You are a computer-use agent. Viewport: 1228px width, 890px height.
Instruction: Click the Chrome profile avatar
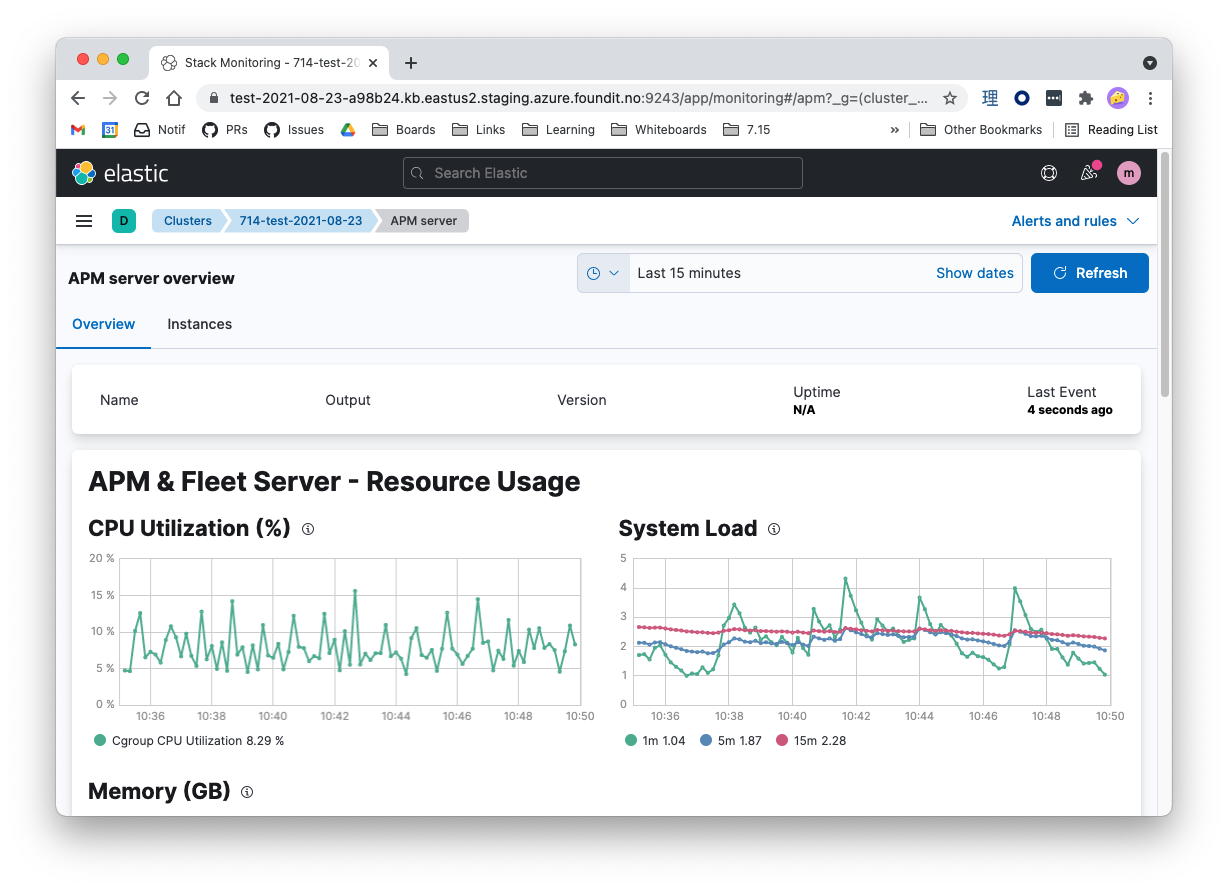click(x=1118, y=98)
